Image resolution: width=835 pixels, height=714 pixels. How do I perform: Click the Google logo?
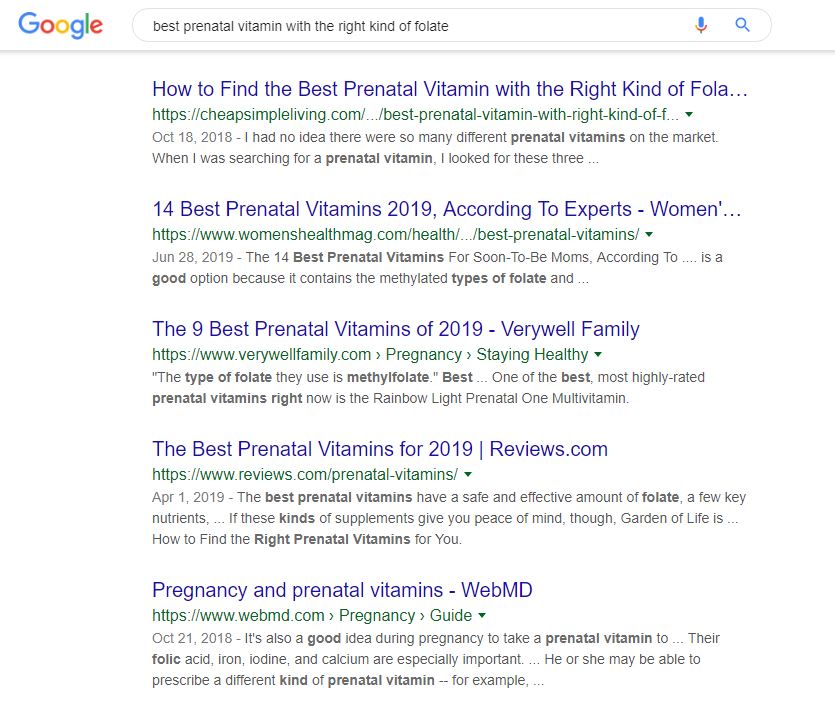click(x=60, y=25)
